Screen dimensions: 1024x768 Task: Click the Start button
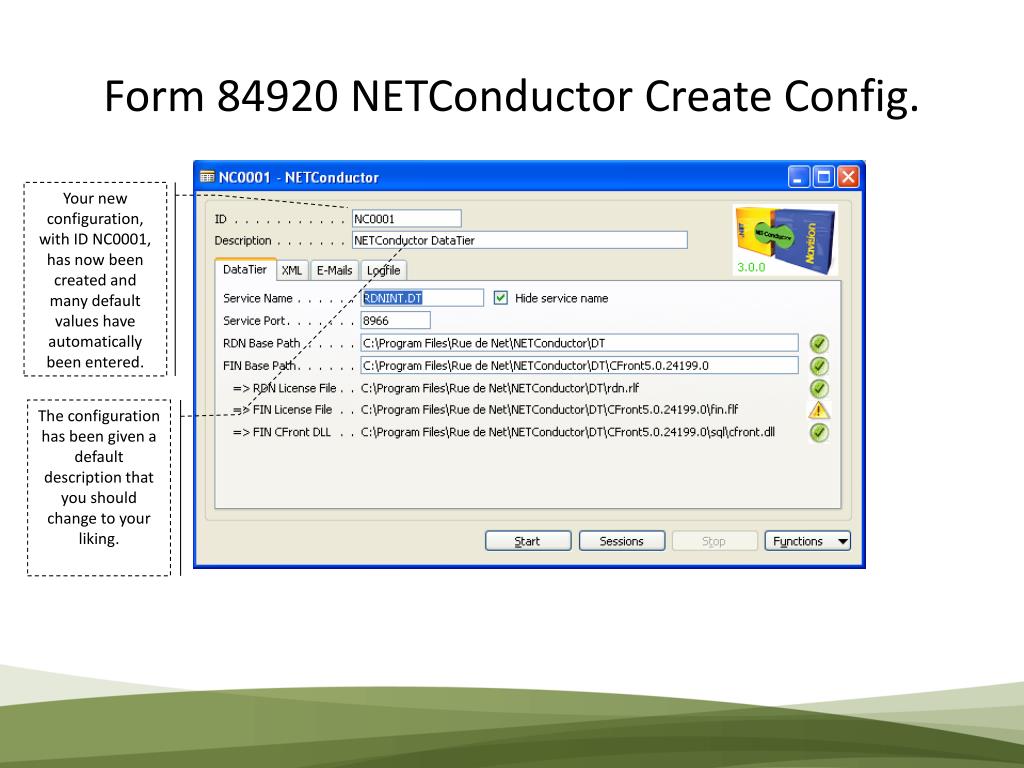click(528, 541)
